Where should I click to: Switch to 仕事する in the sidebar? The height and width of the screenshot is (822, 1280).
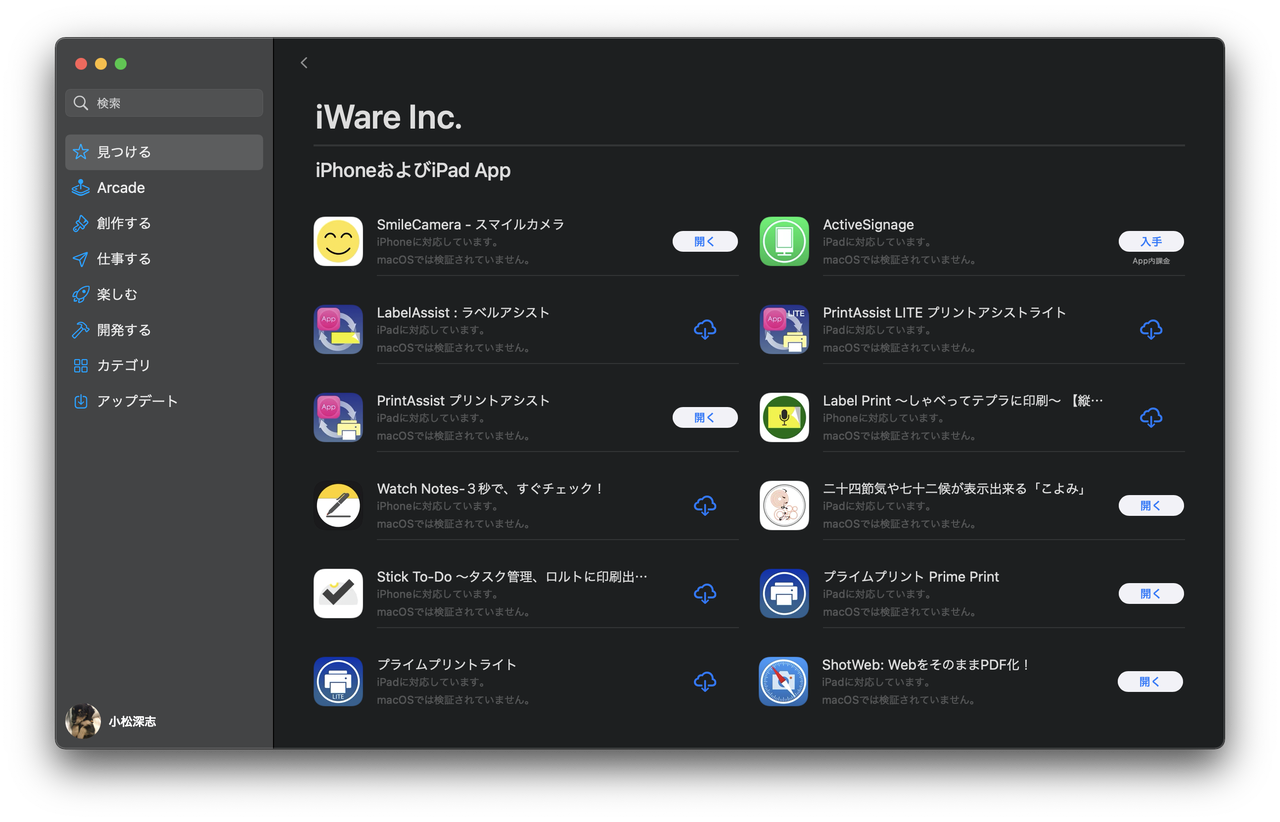(164, 259)
